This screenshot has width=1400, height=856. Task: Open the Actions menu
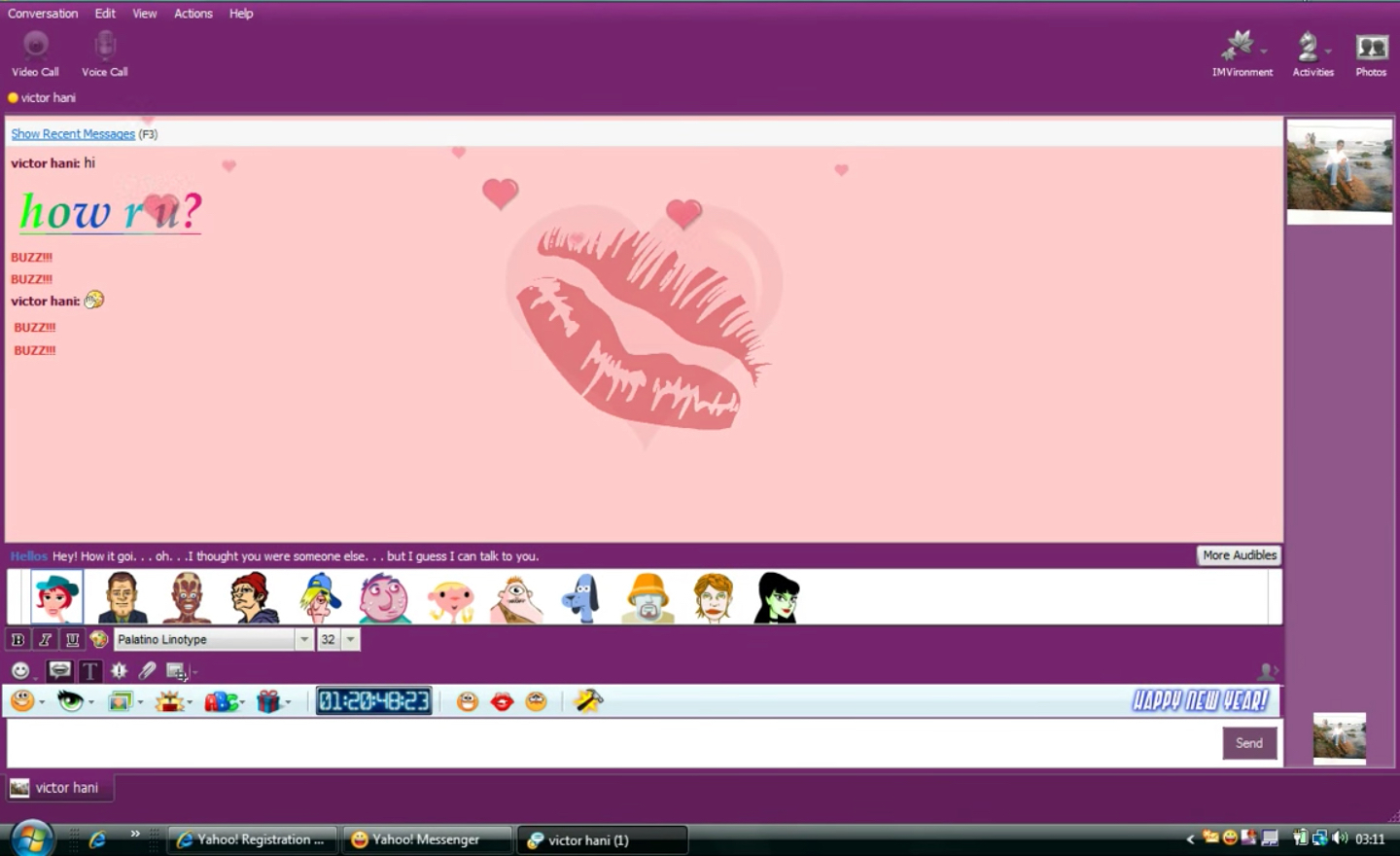click(192, 13)
